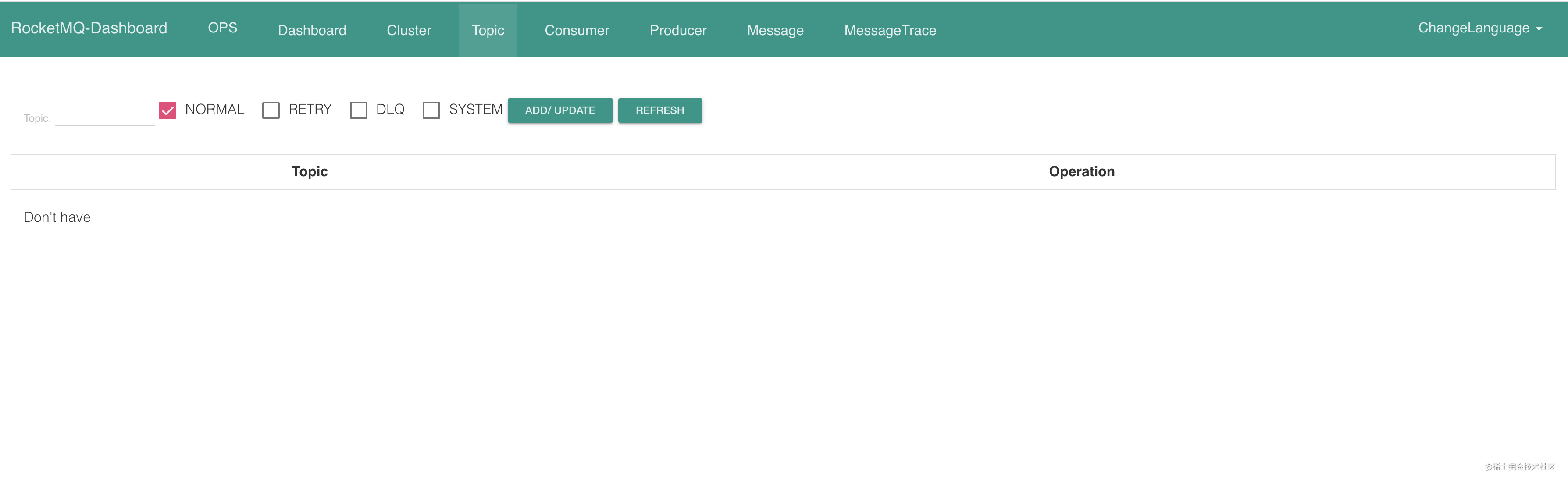This screenshot has height=484, width=1568.
Task: Focus the Topic filter input field
Action: [105, 116]
